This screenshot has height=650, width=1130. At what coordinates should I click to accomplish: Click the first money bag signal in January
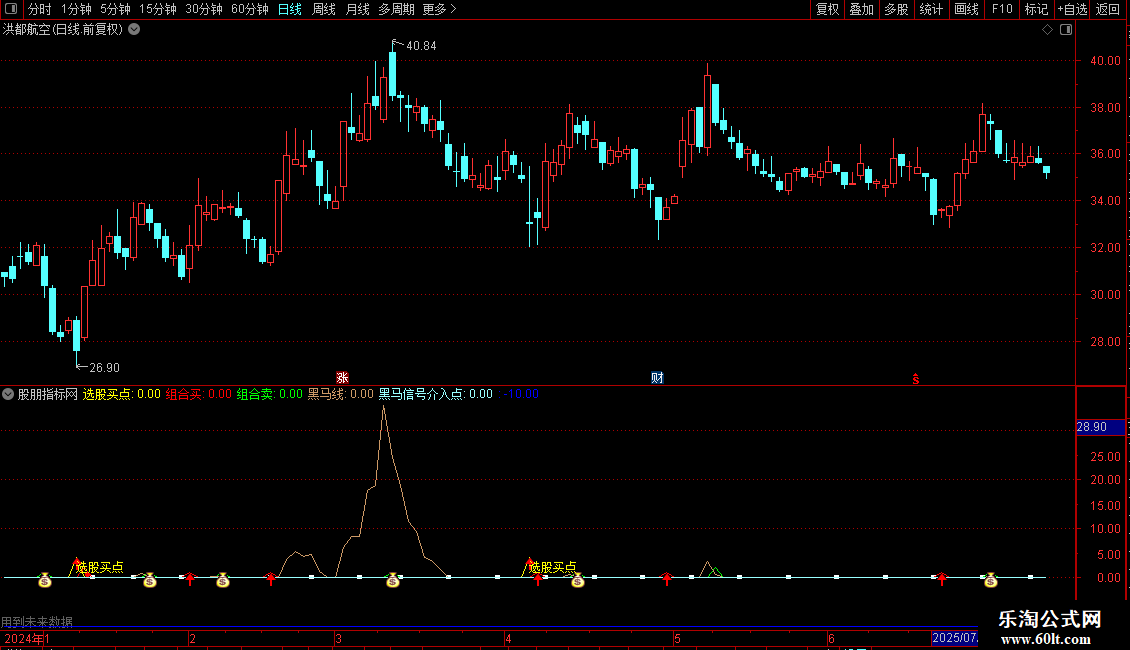pyautogui.click(x=45, y=579)
